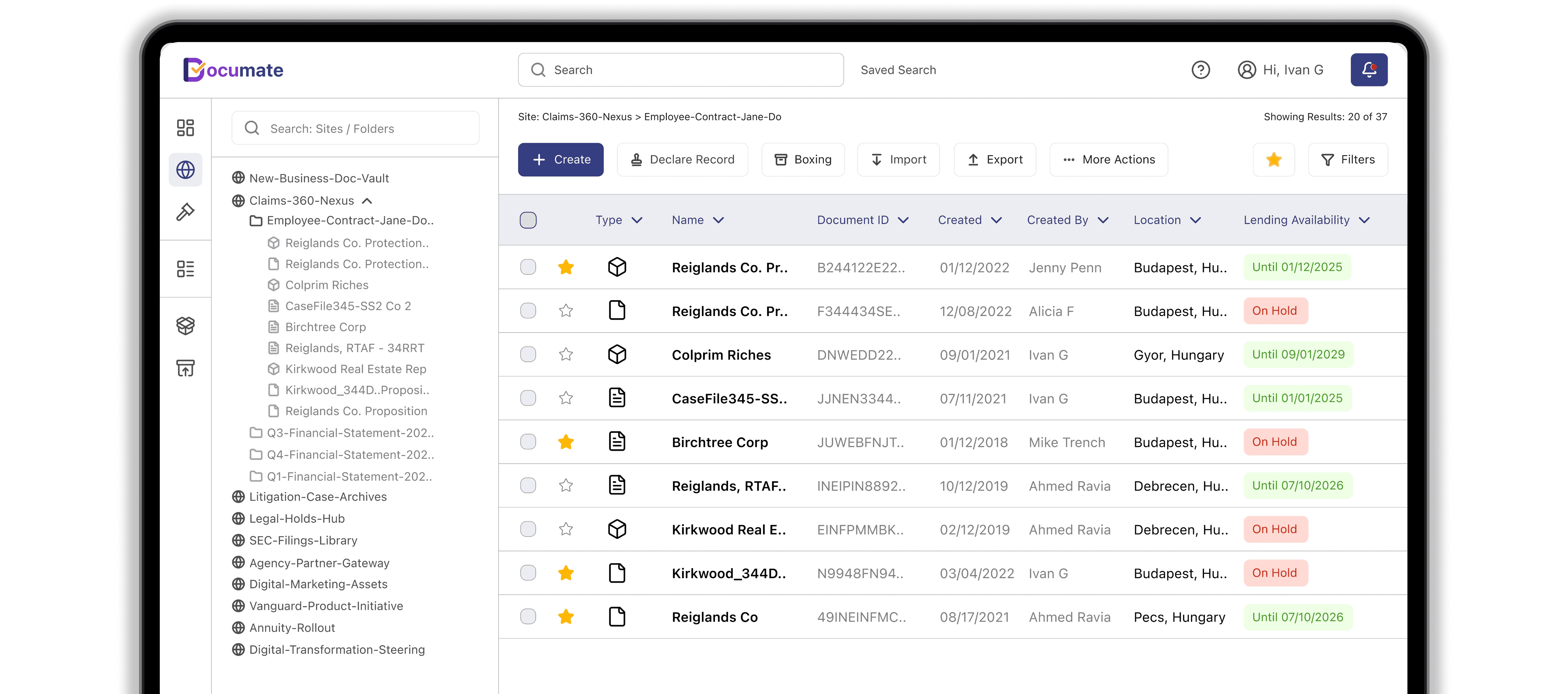
Task: Select the Birchtree Corp row checkbox
Action: [528, 442]
